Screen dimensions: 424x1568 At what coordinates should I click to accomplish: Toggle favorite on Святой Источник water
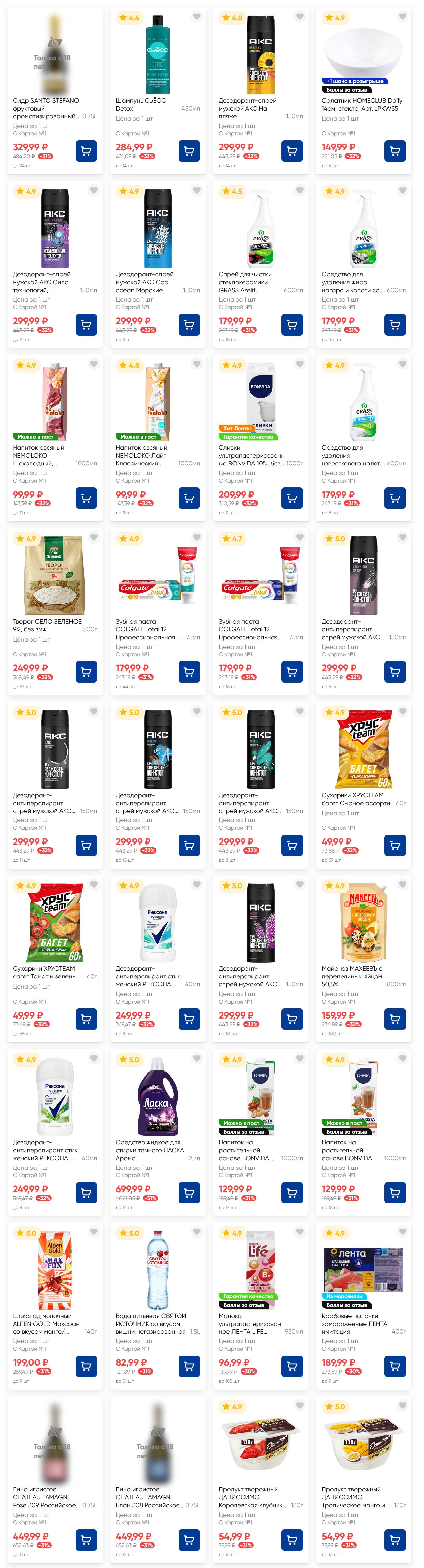pos(197,1232)
